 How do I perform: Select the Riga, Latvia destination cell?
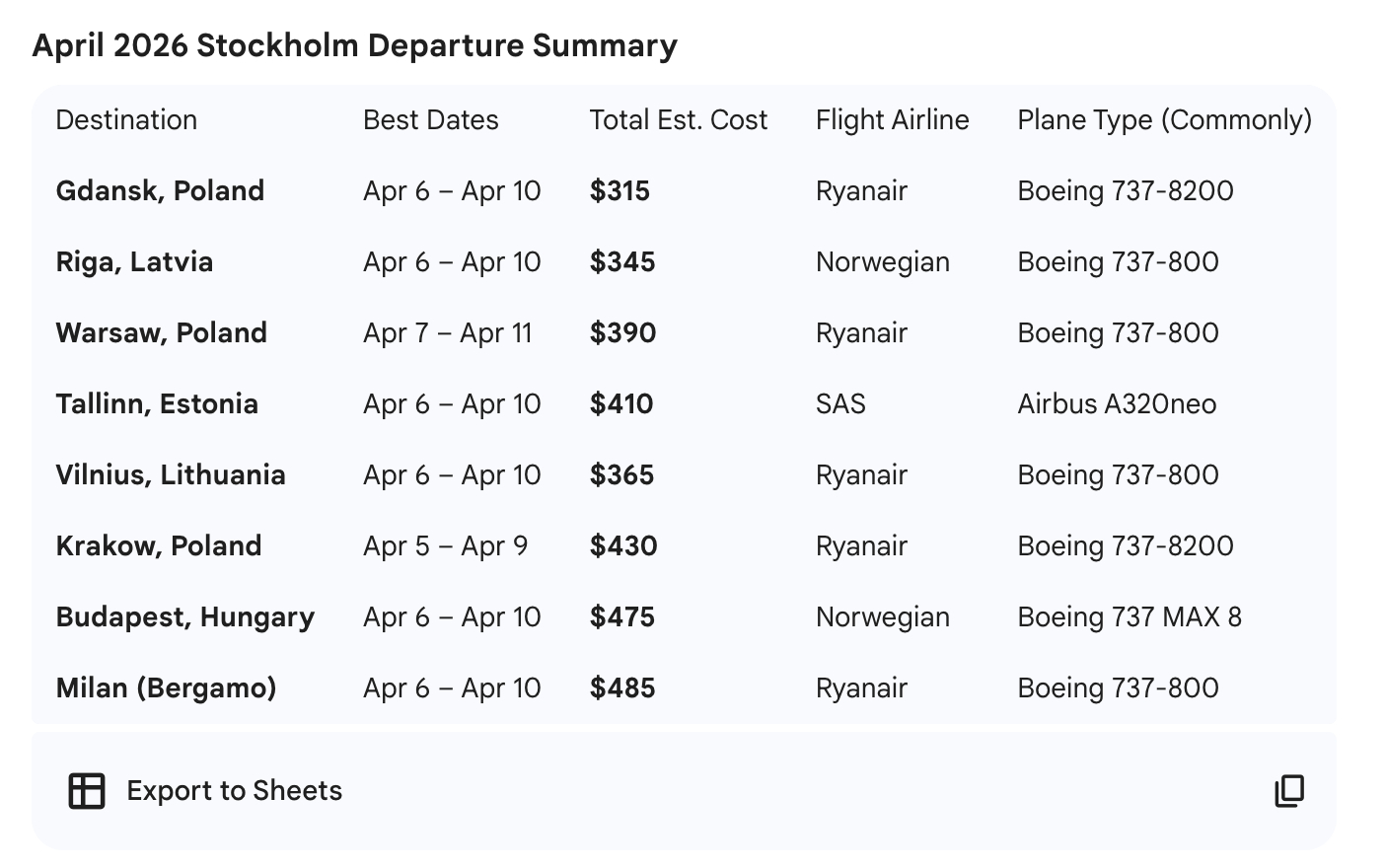(x=134, y=262)
